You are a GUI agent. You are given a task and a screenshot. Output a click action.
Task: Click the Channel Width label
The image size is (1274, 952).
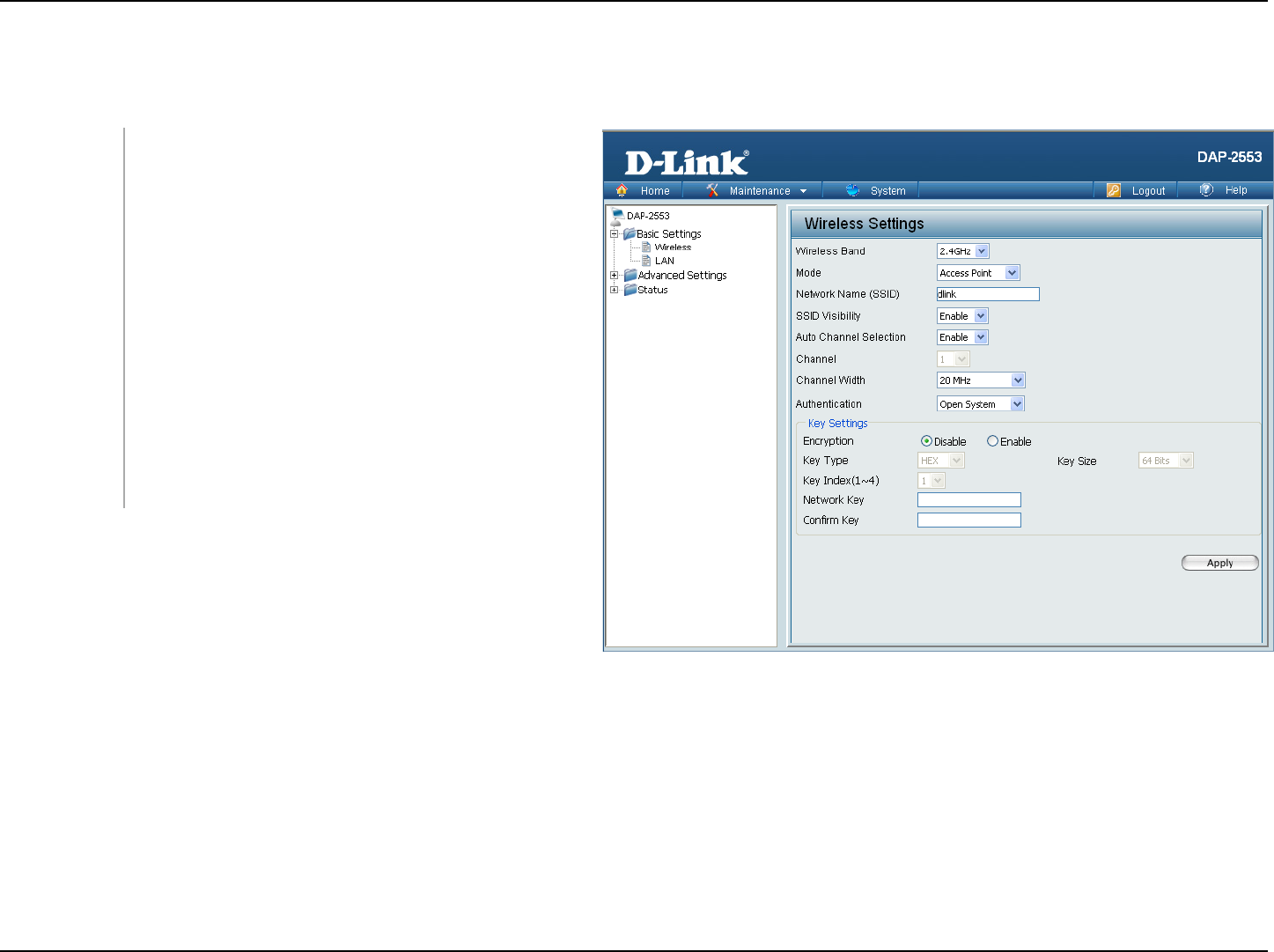point(830,380)
